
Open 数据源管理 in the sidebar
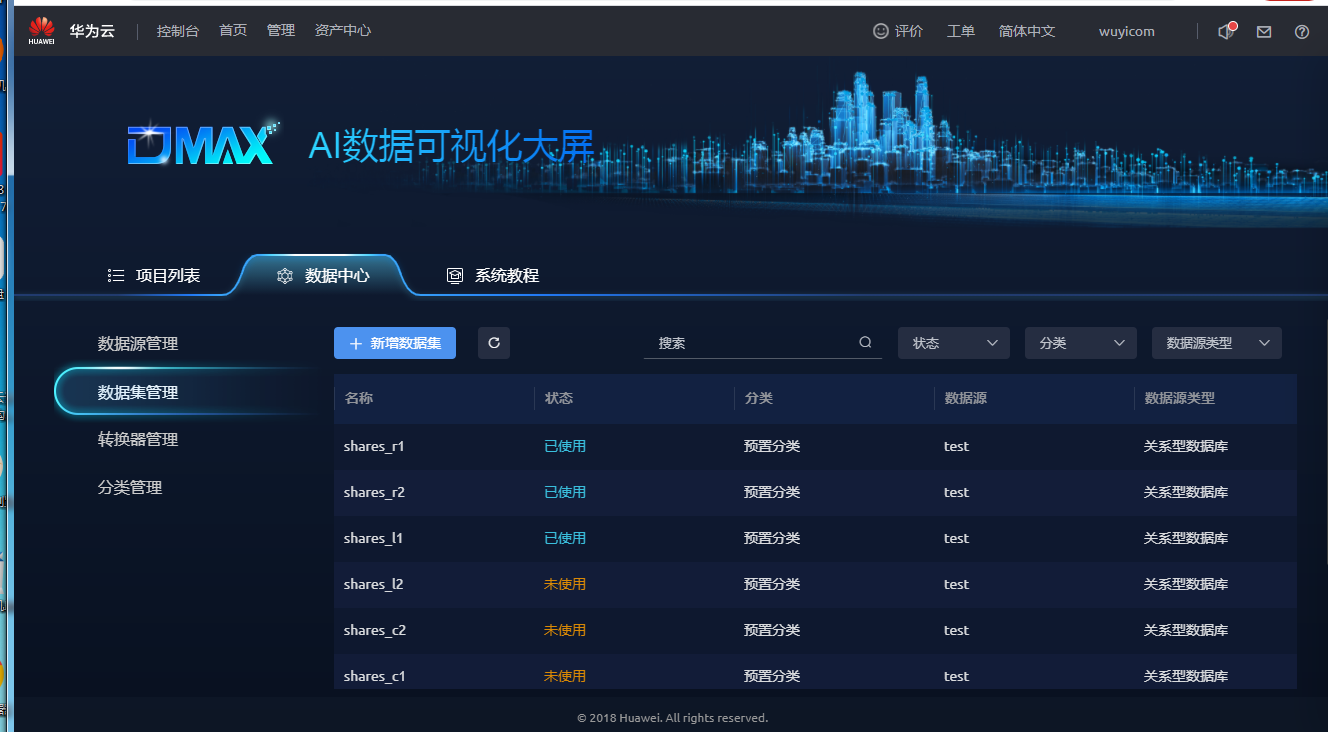click(138, 344)
